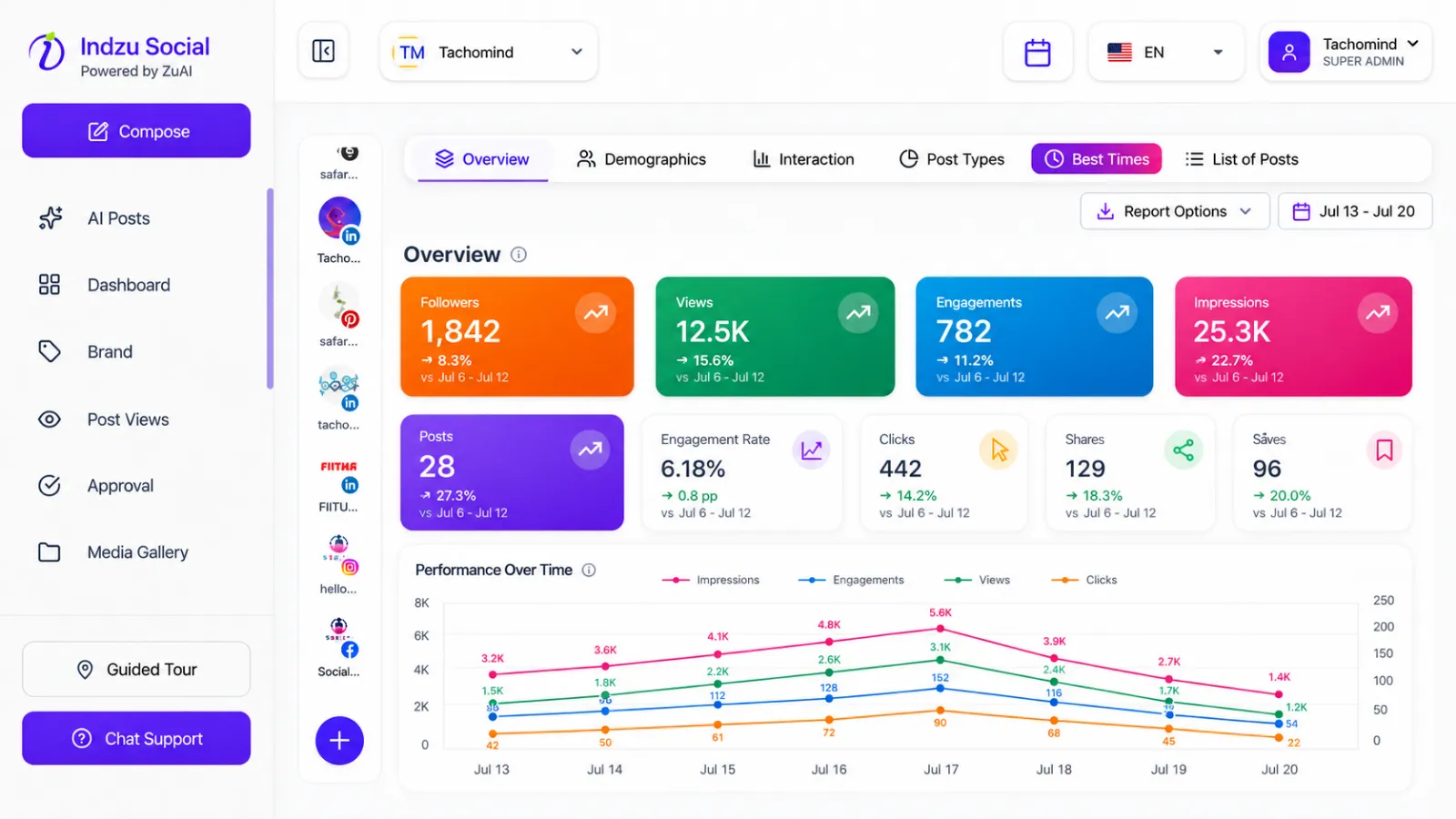The image size is (1456, 819).
Task: Click the 3.1K Views point on Jul 17
Action: coord(941,660)
